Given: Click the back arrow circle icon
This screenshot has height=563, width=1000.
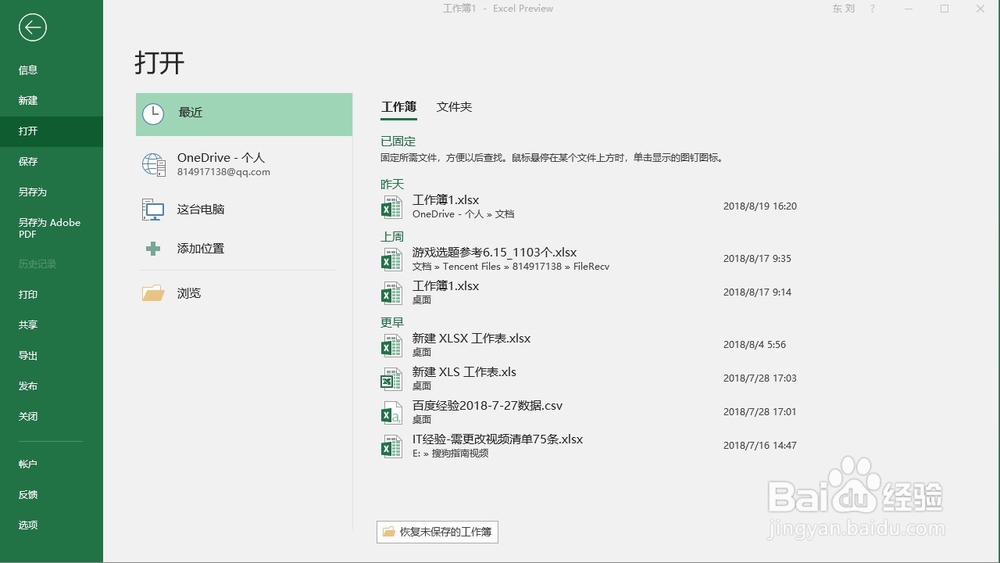Looking at the screenshot, I should coord(33,27).
